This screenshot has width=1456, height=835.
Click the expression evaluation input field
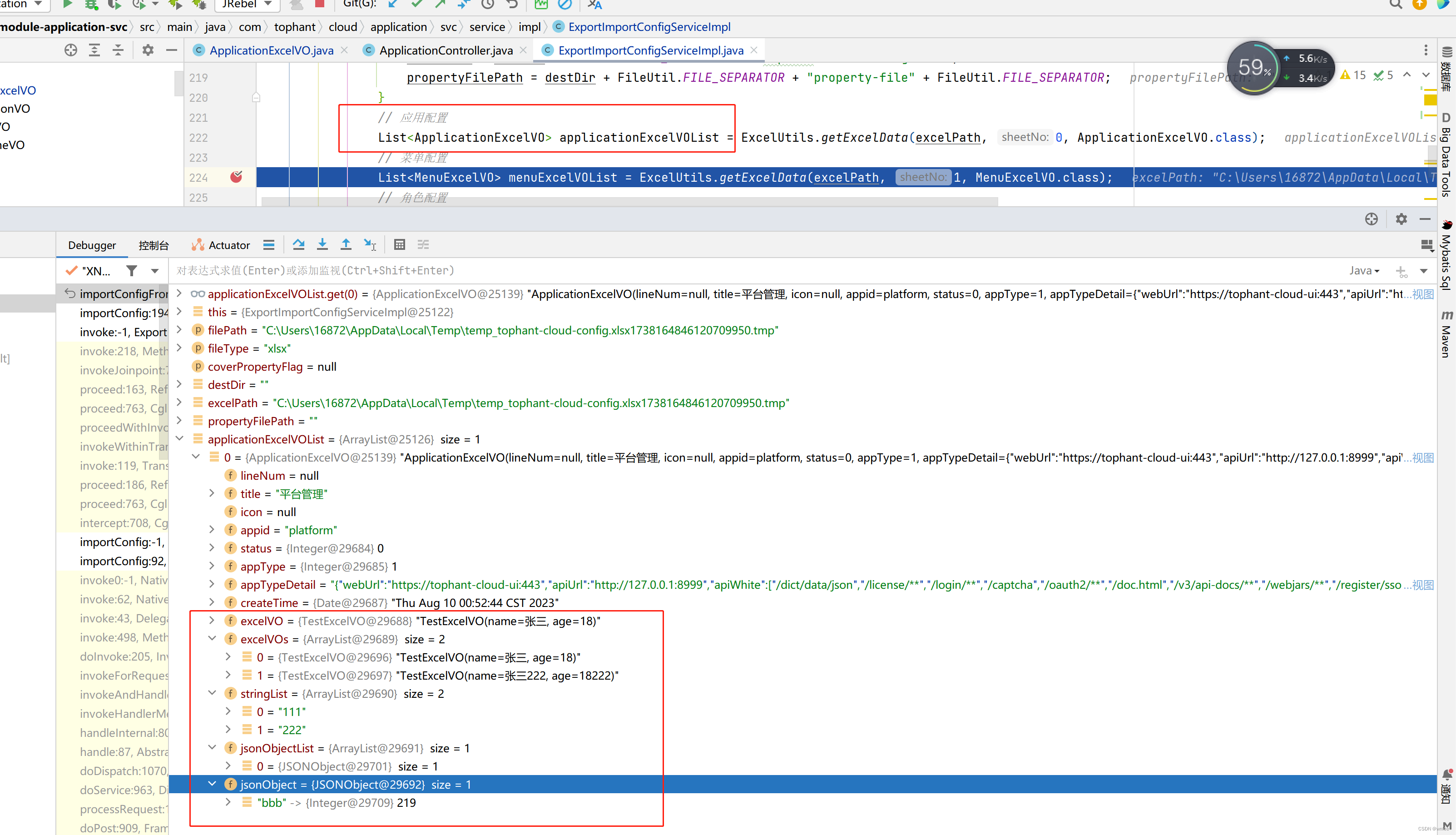coord(459,270)
